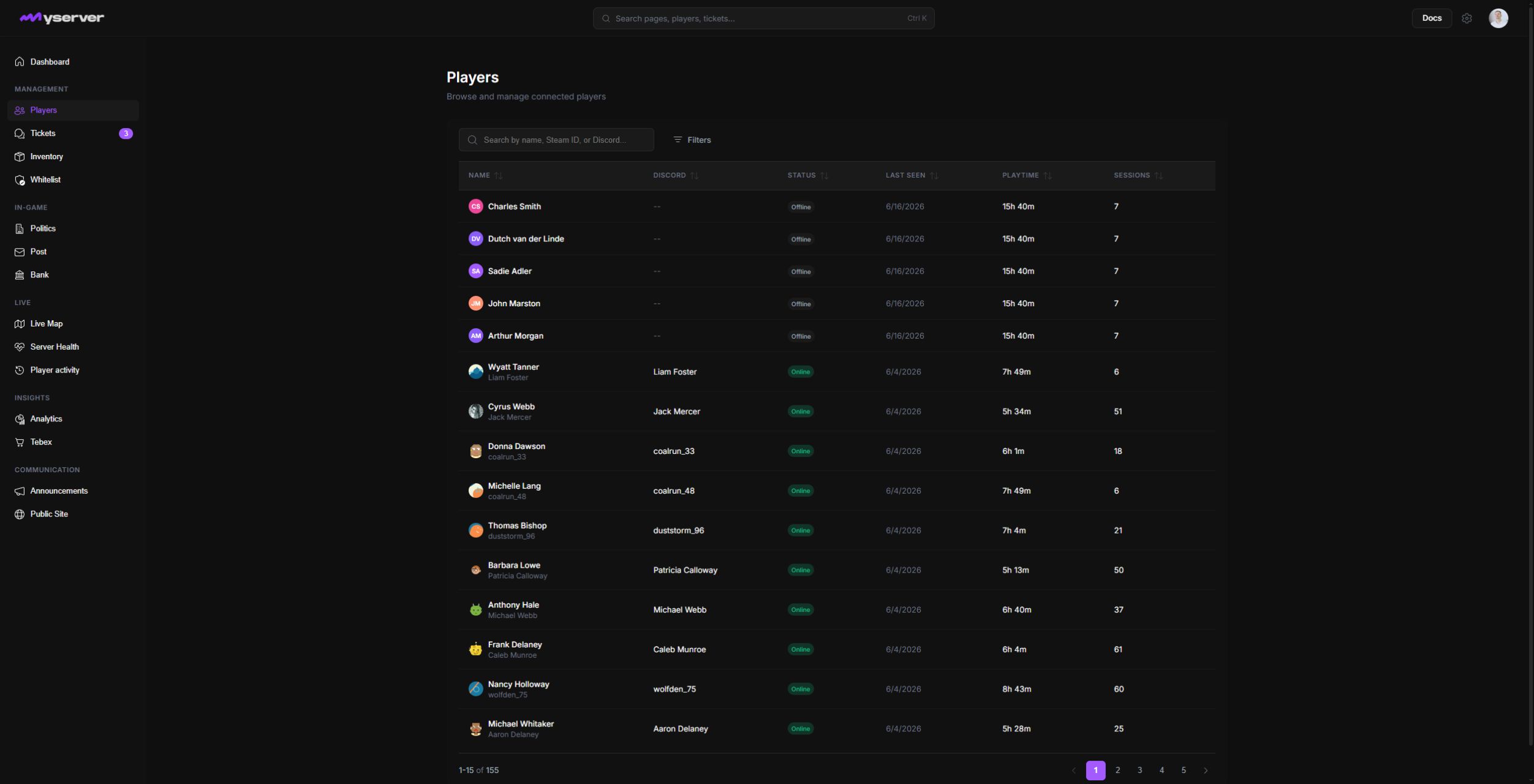Image resolution: width=1534 pixels, height=784 pixels.
Task: Click the Filters funnel icon
Action: [678, 140]
